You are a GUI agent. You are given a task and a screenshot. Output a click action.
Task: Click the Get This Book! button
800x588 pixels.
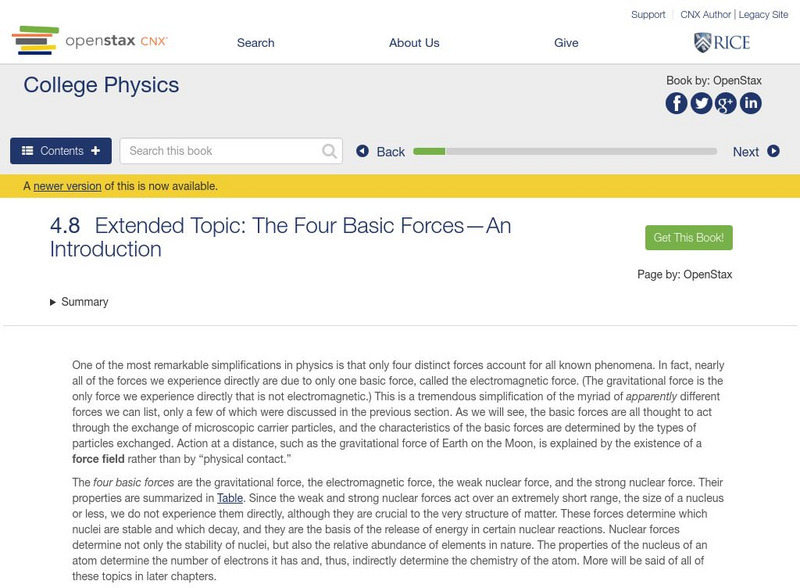pyautogui.click(x=689, y=238)
